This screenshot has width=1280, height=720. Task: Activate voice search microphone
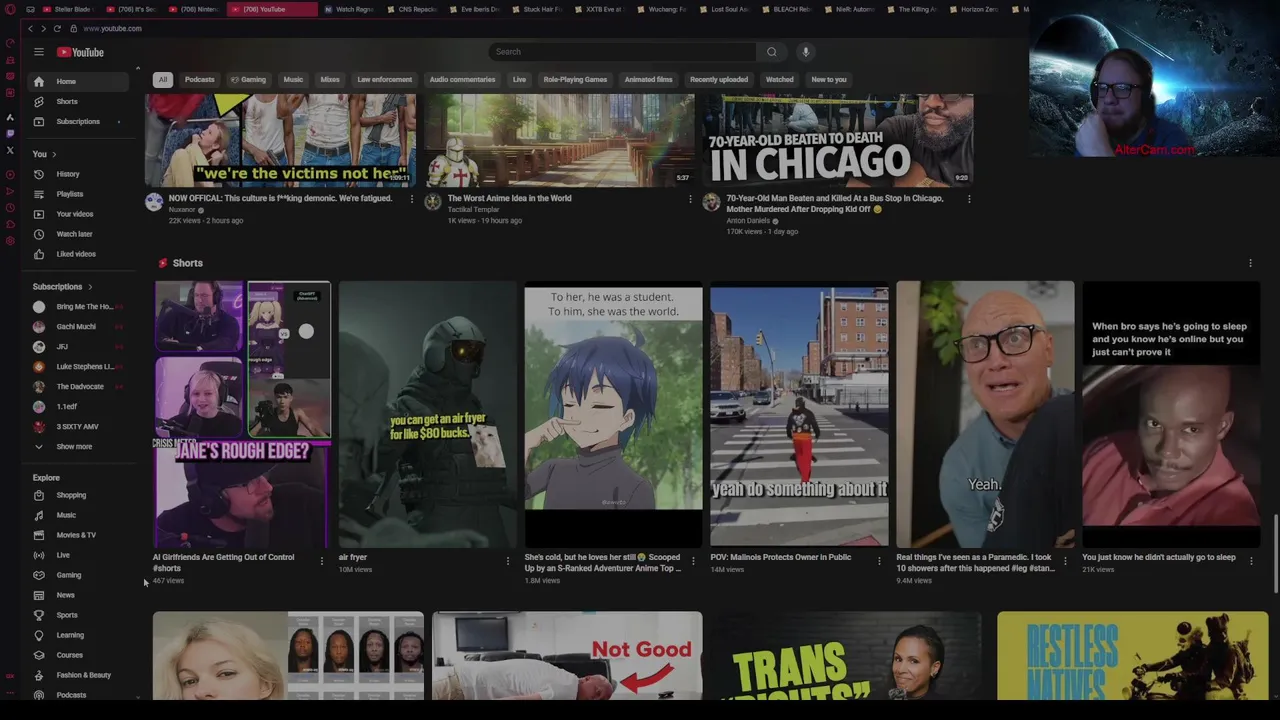pyautogui.click(x=805, y=52)
